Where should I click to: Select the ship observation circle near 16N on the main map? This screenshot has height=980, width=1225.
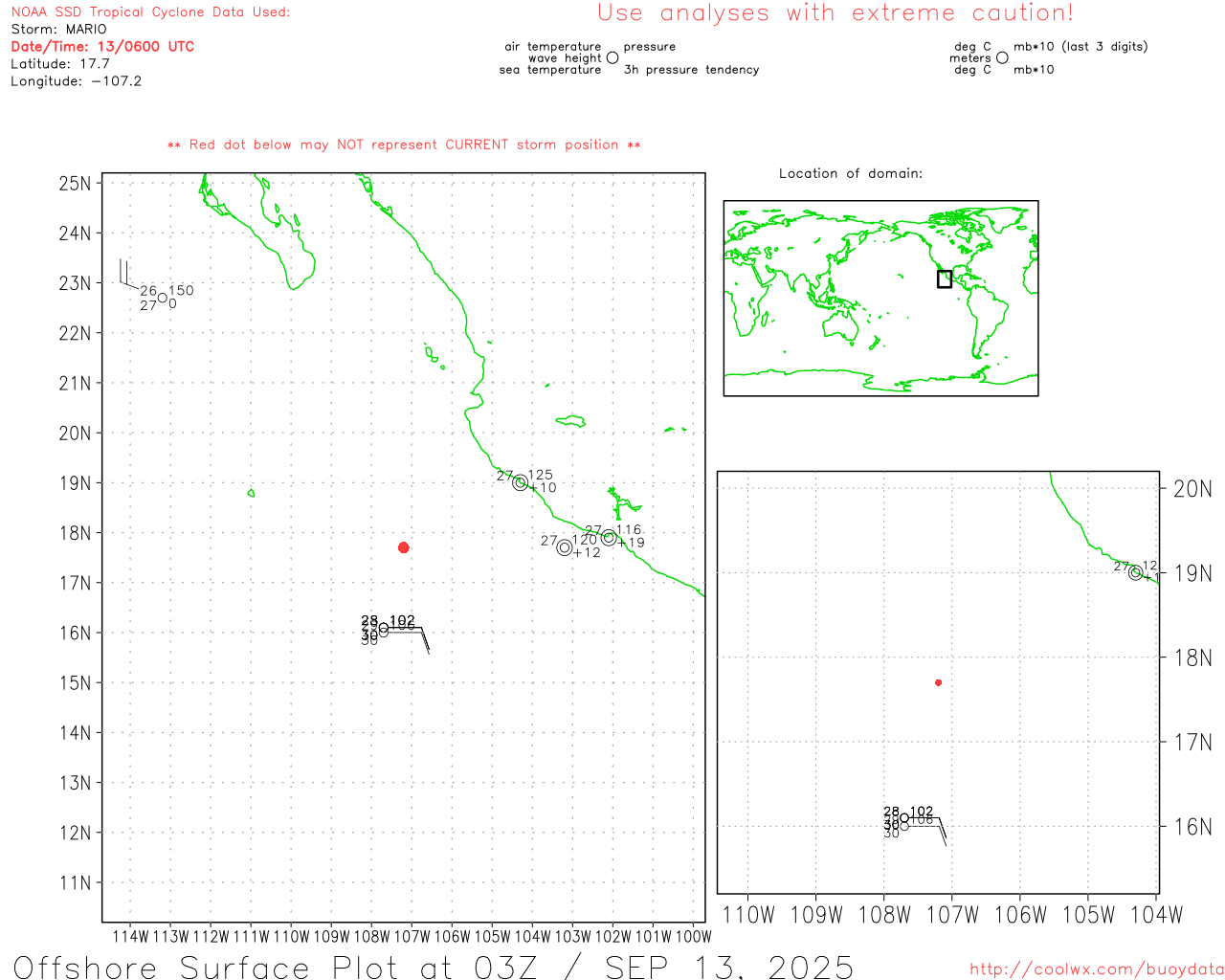(384, 629)
